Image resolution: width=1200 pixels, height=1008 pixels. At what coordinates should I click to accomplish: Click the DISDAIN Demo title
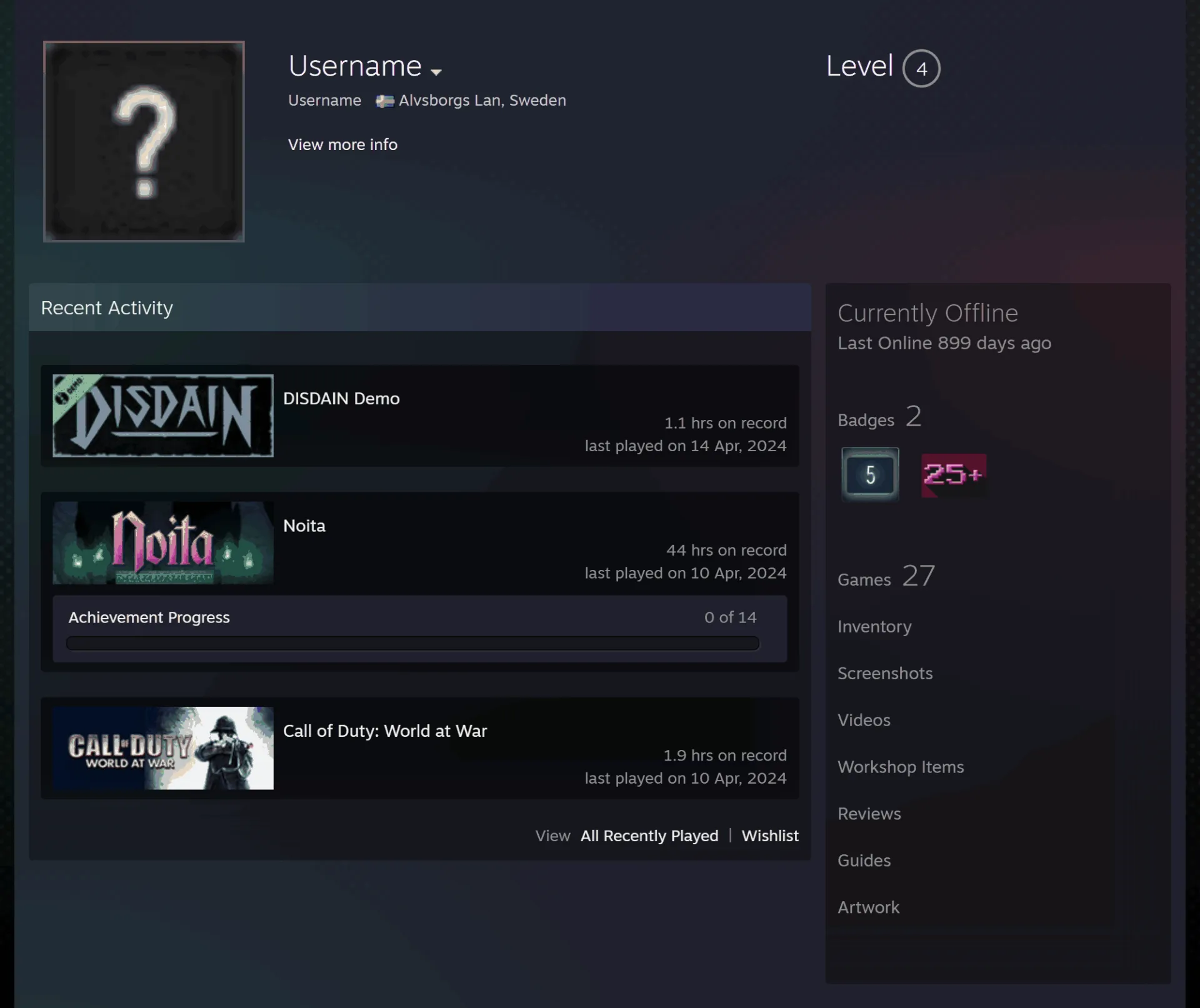click(341, 399)
